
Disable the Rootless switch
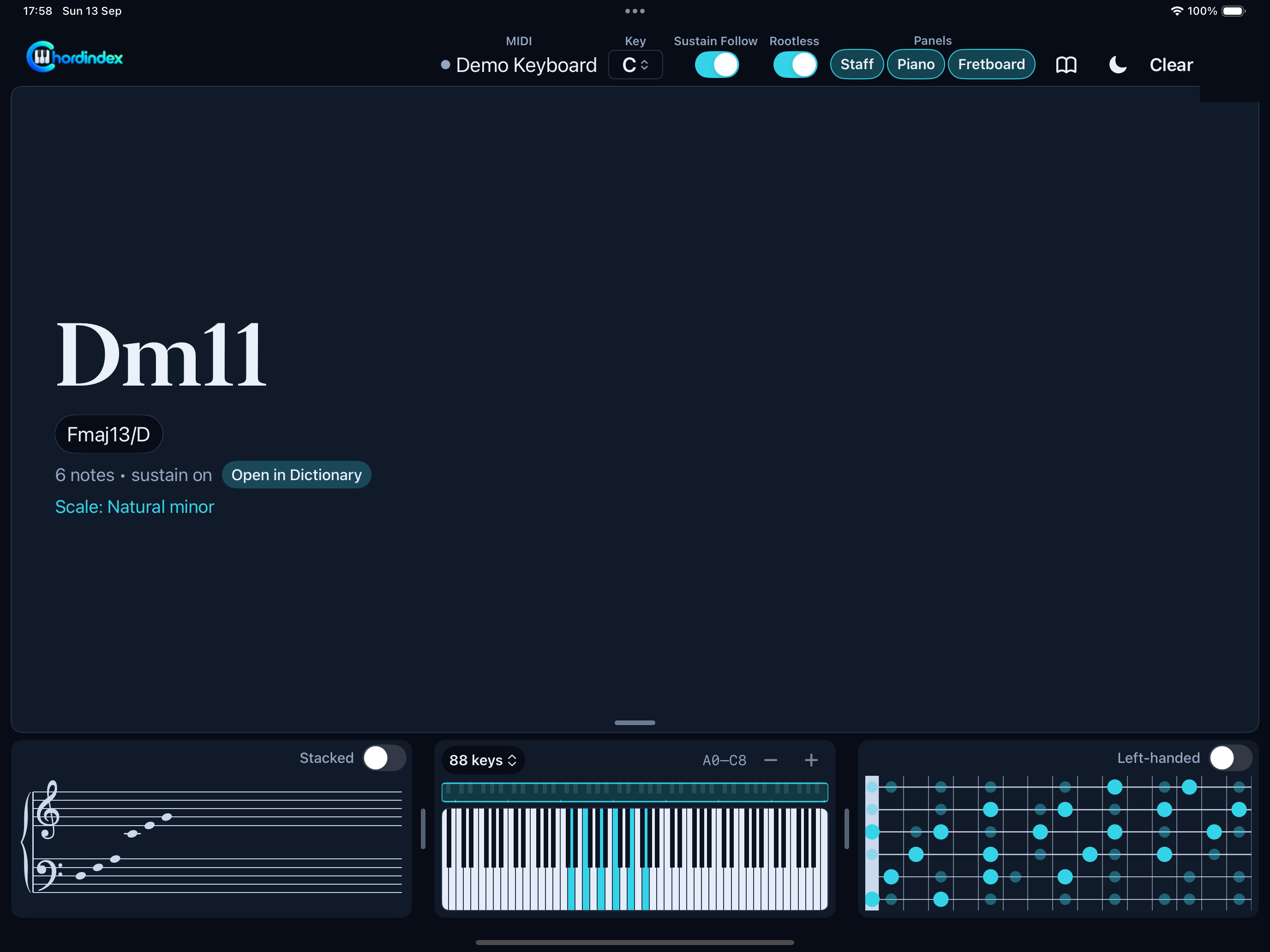pos(795,64)
